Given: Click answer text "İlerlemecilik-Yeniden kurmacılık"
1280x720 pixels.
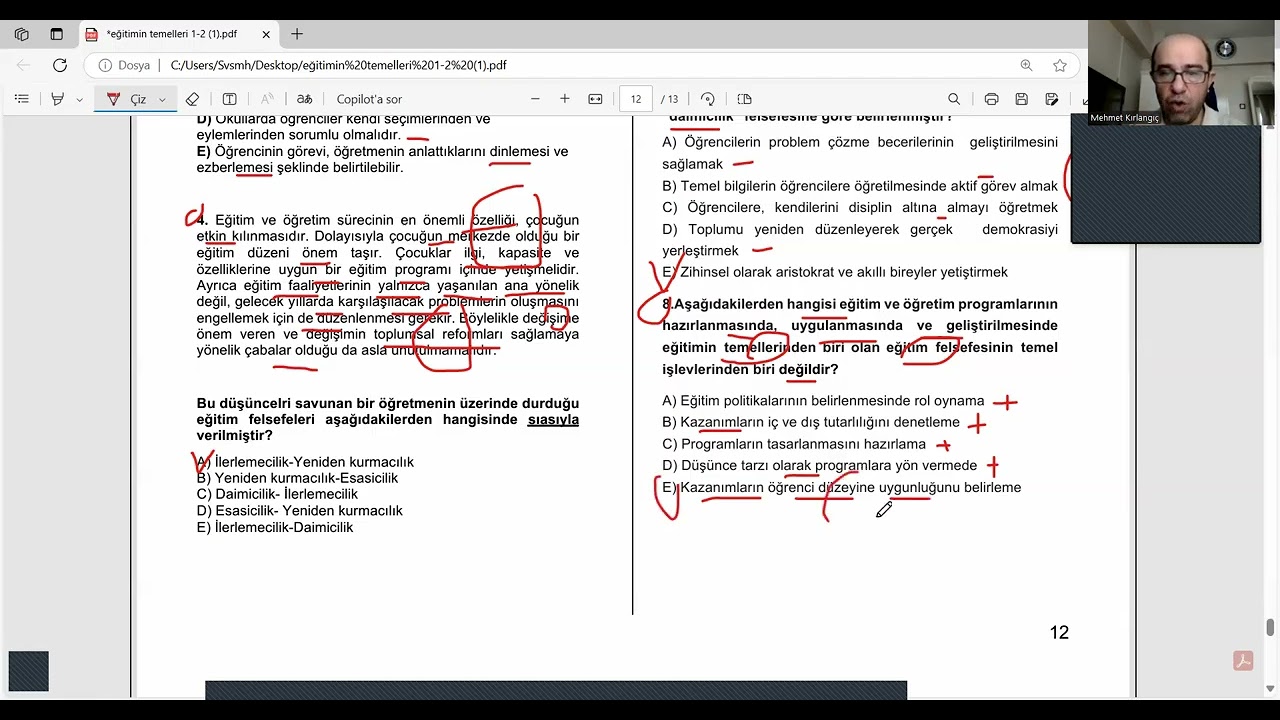Looking at the screenshot, I should coord(314,462).
